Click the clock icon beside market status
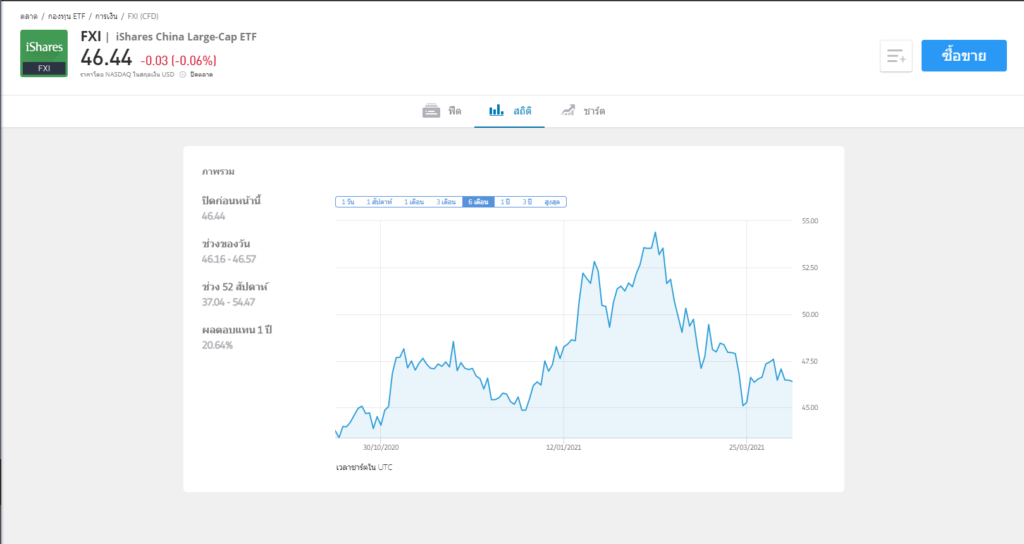This screenshot has width=1024, height=544. 183,74
